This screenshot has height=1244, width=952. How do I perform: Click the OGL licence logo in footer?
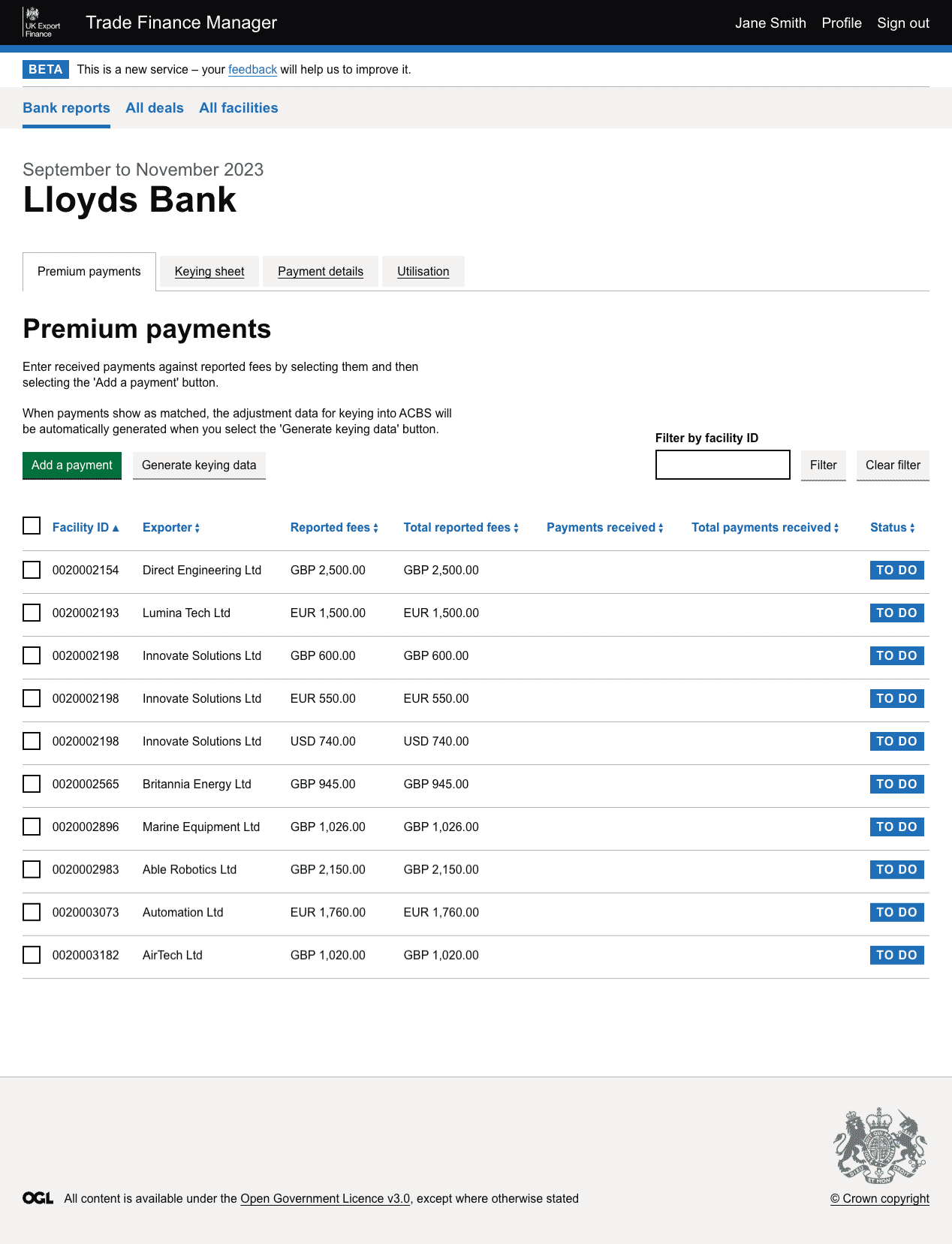38,1198
